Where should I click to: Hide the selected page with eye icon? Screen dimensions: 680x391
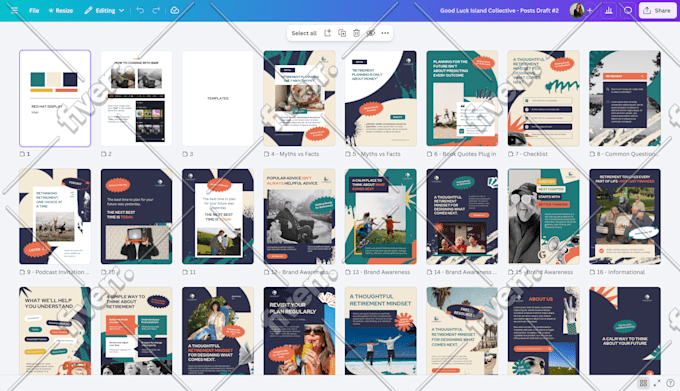(x=371, y=33)
